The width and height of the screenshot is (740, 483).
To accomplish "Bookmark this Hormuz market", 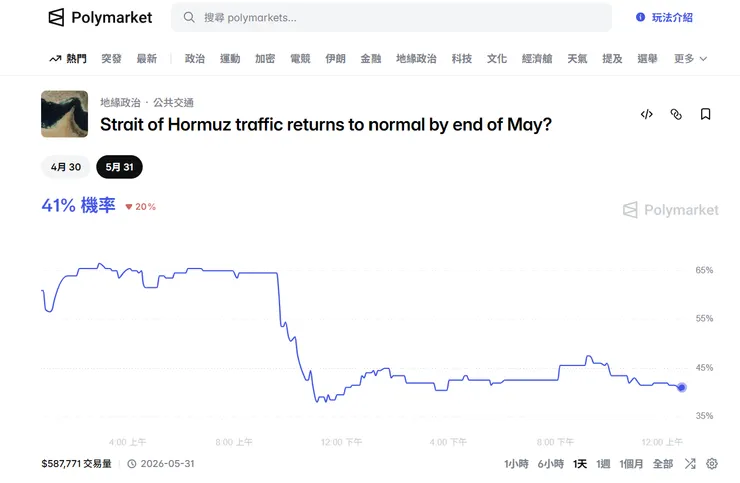I will (x=705, y=115).
